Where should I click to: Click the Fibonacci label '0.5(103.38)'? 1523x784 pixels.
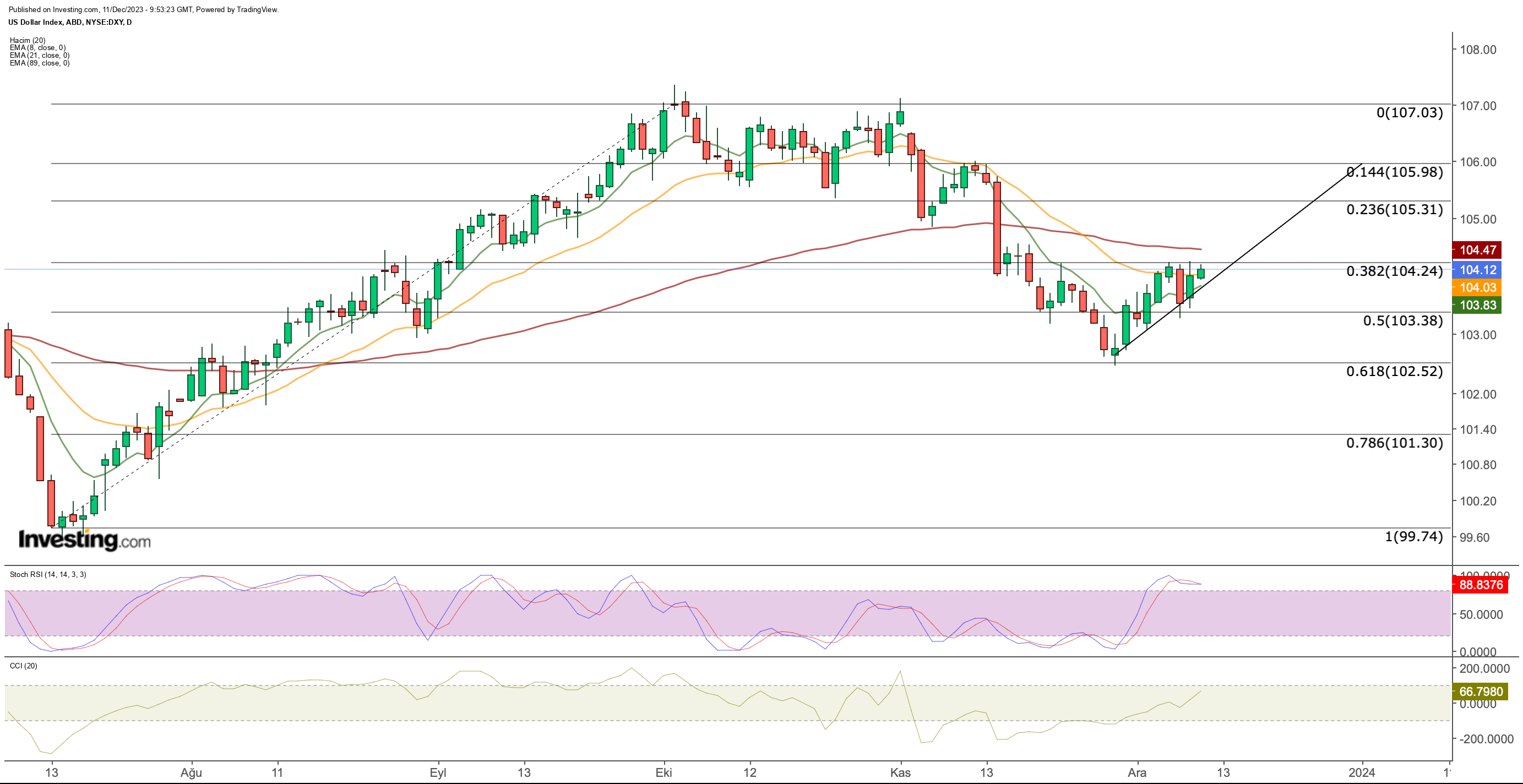point(1403,320)
